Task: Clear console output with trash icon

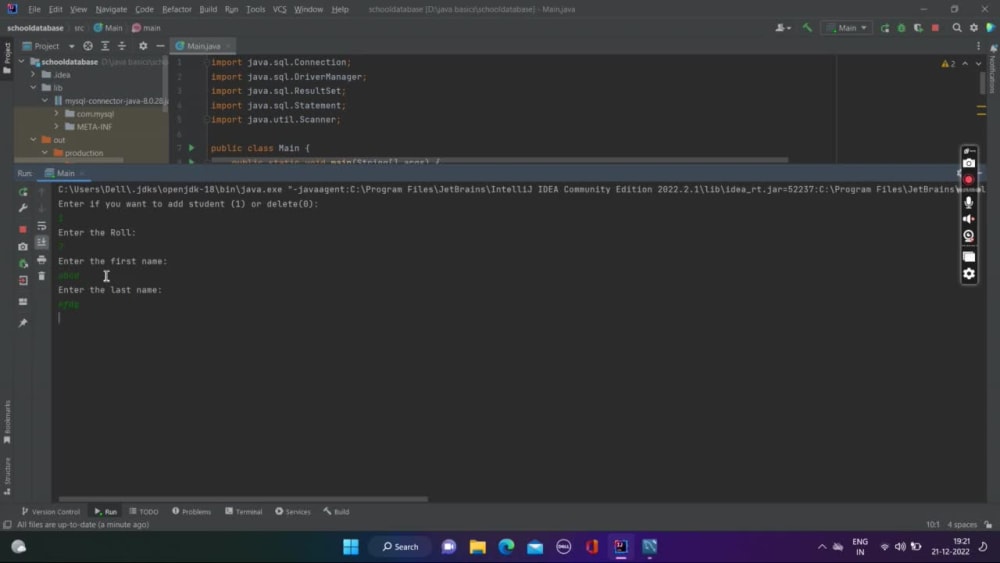Action: (41, 276)
